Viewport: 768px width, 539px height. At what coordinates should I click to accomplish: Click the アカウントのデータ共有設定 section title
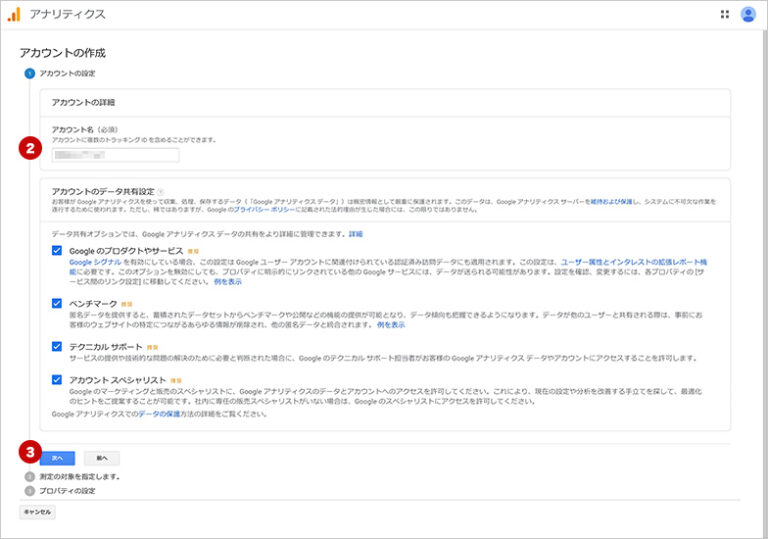click(103, 192)
